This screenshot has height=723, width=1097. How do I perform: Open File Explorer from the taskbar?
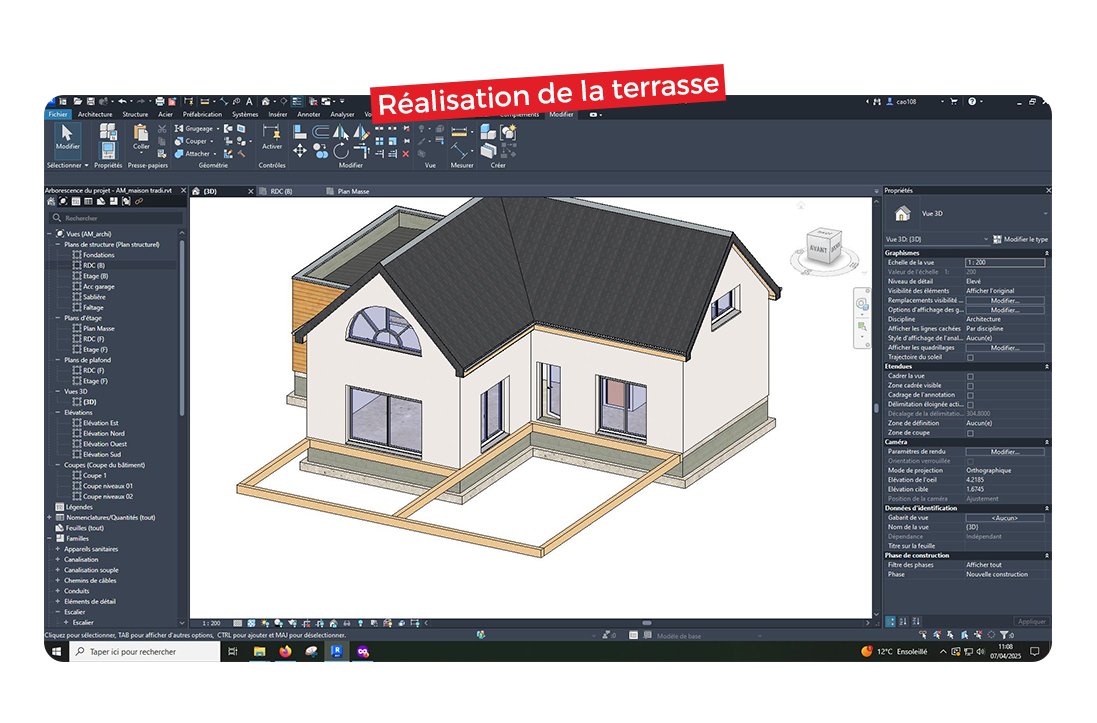click(x=259, y=651)
